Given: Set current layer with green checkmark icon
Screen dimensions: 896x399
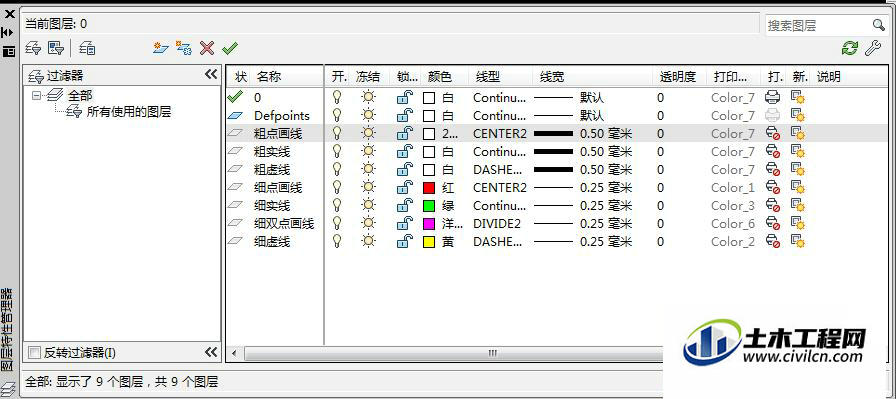Looking at the screenshot, I should point(230,48).
